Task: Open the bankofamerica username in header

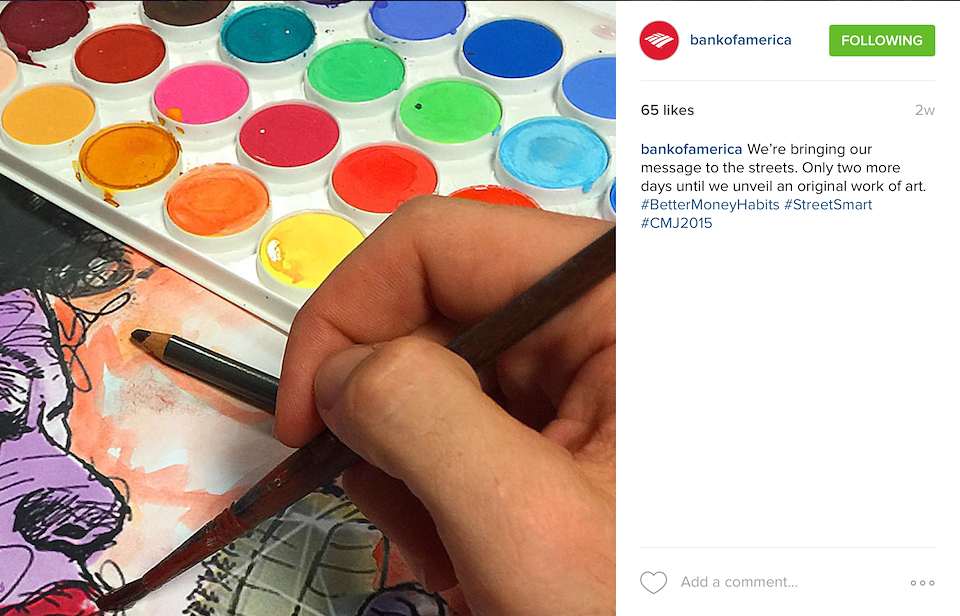Action: (x=740, y=40)
